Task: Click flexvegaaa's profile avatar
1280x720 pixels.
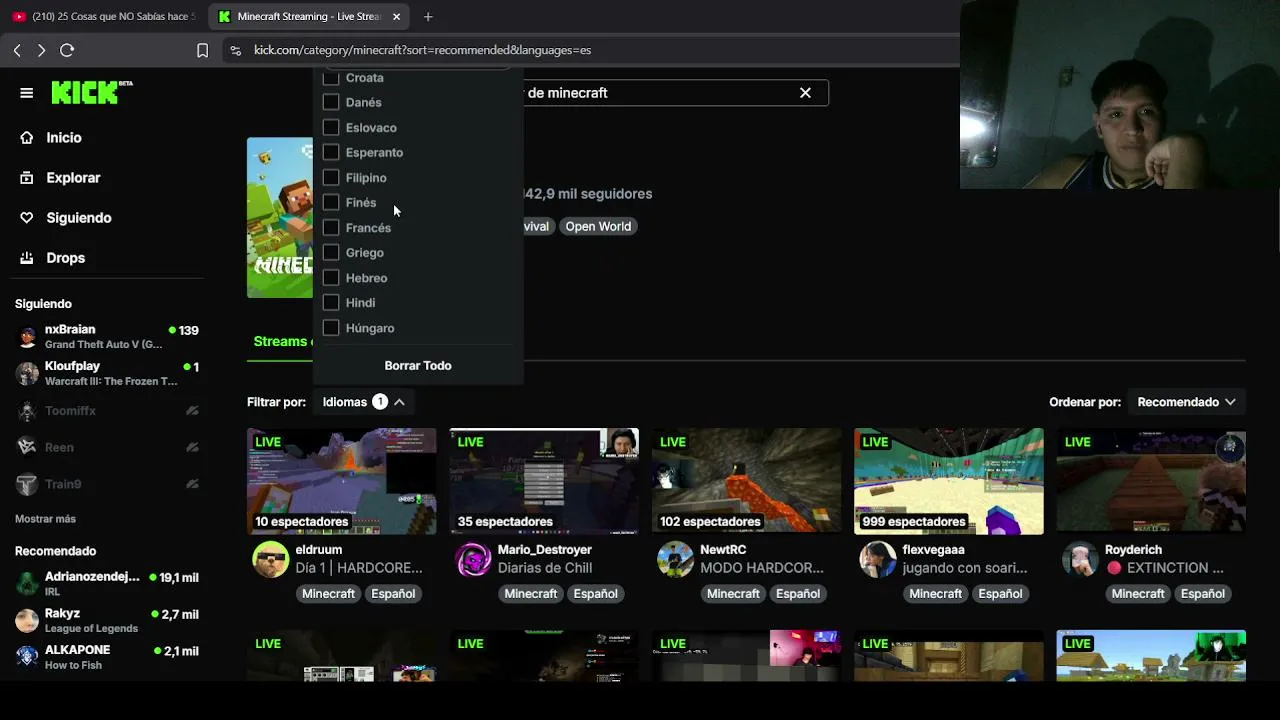Action: coord(877,560)
